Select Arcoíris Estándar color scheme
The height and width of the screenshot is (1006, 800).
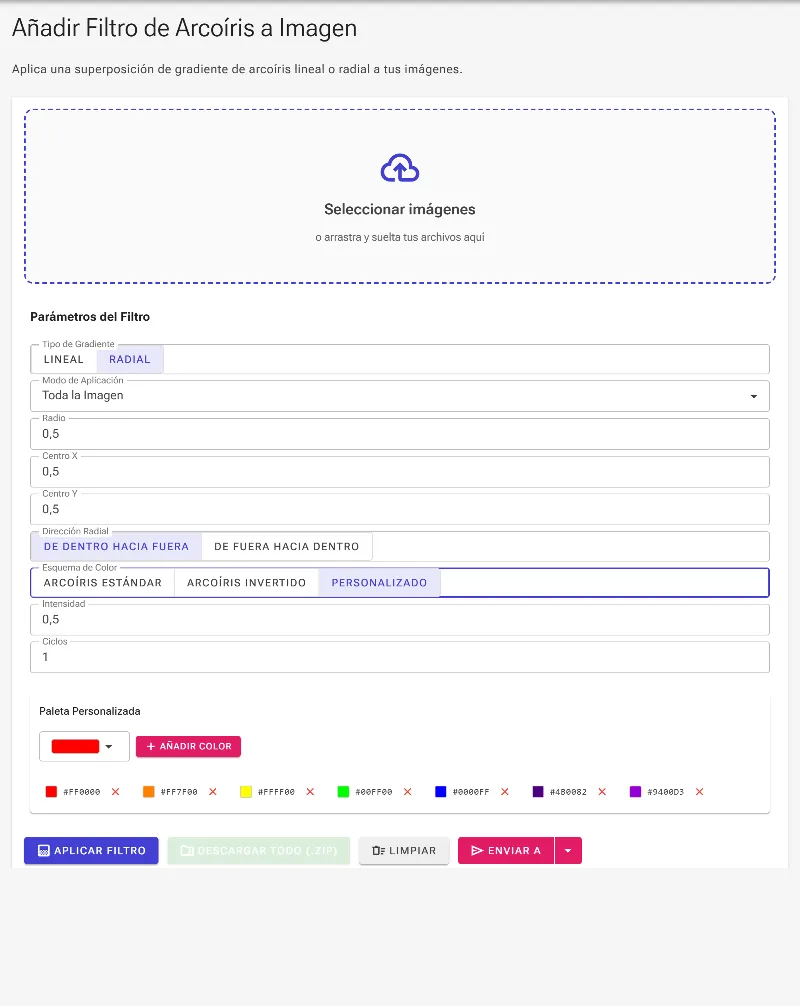click(x=103, y=583)
